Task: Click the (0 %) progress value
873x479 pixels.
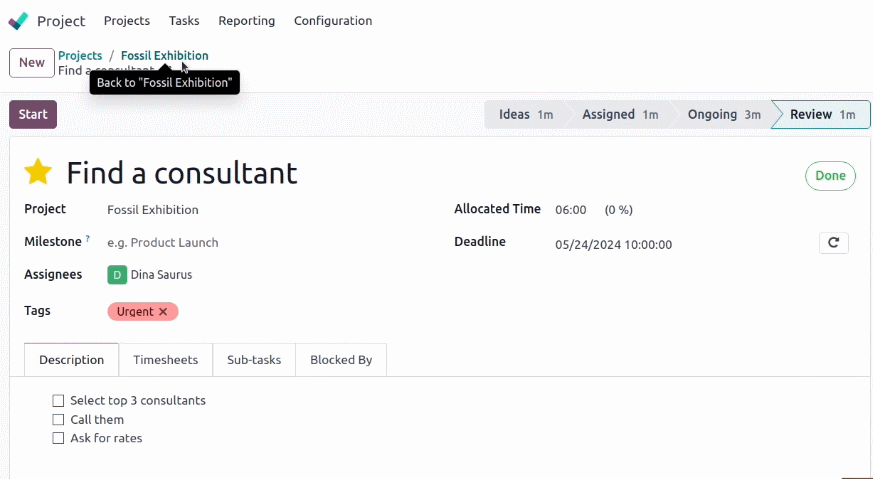Action: 619,210
